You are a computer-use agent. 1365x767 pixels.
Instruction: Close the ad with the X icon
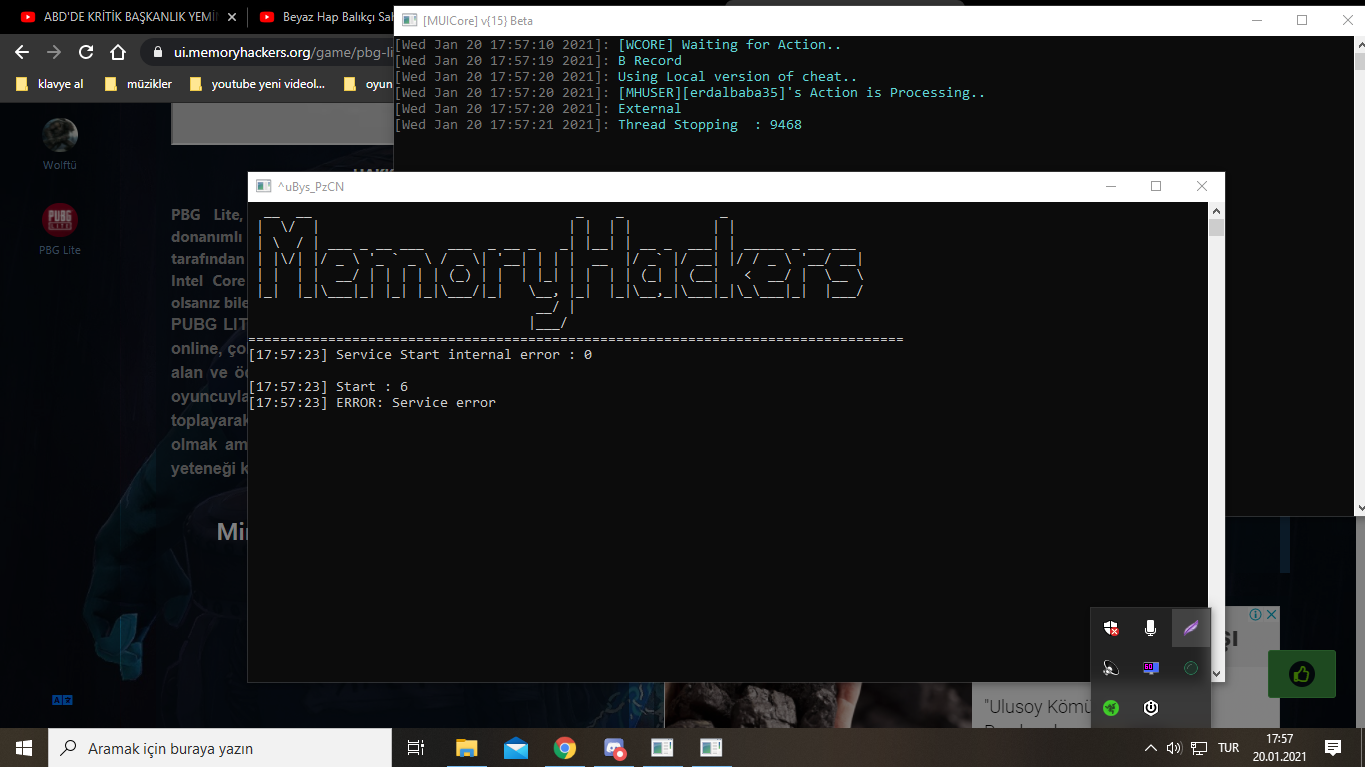tap(1271, 615)
